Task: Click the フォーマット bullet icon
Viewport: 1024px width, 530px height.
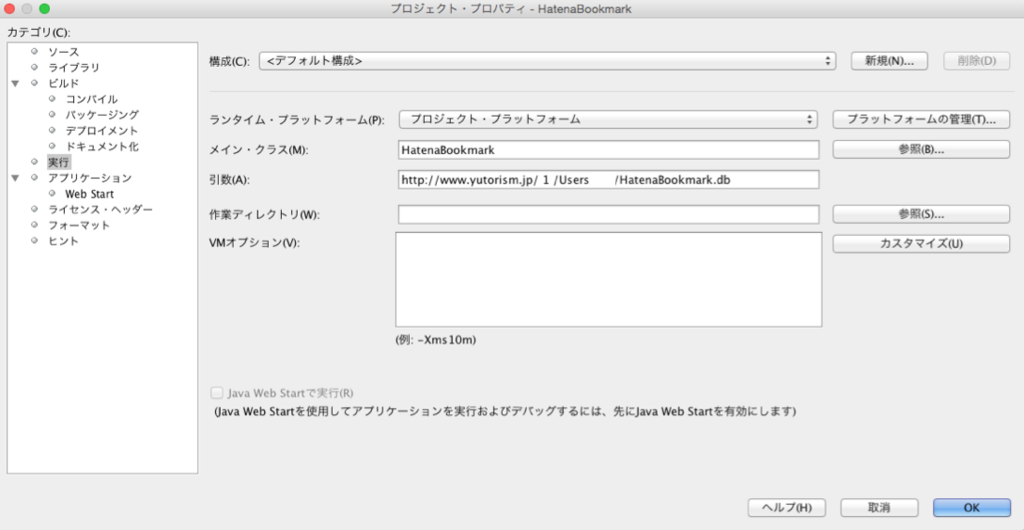Action: [x=35, y=225]
